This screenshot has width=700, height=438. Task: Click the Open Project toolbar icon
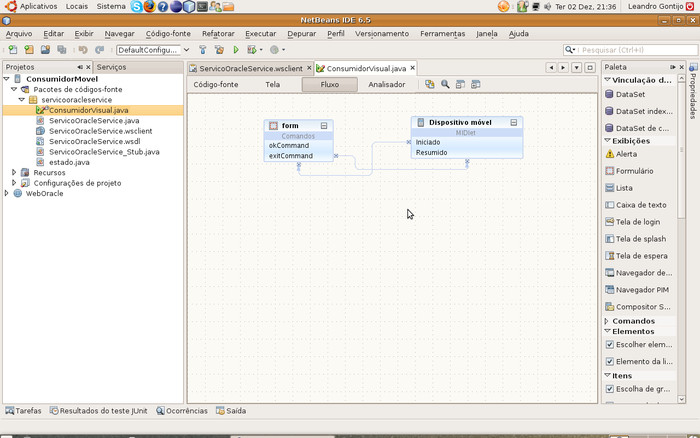(x=45, y=50)
